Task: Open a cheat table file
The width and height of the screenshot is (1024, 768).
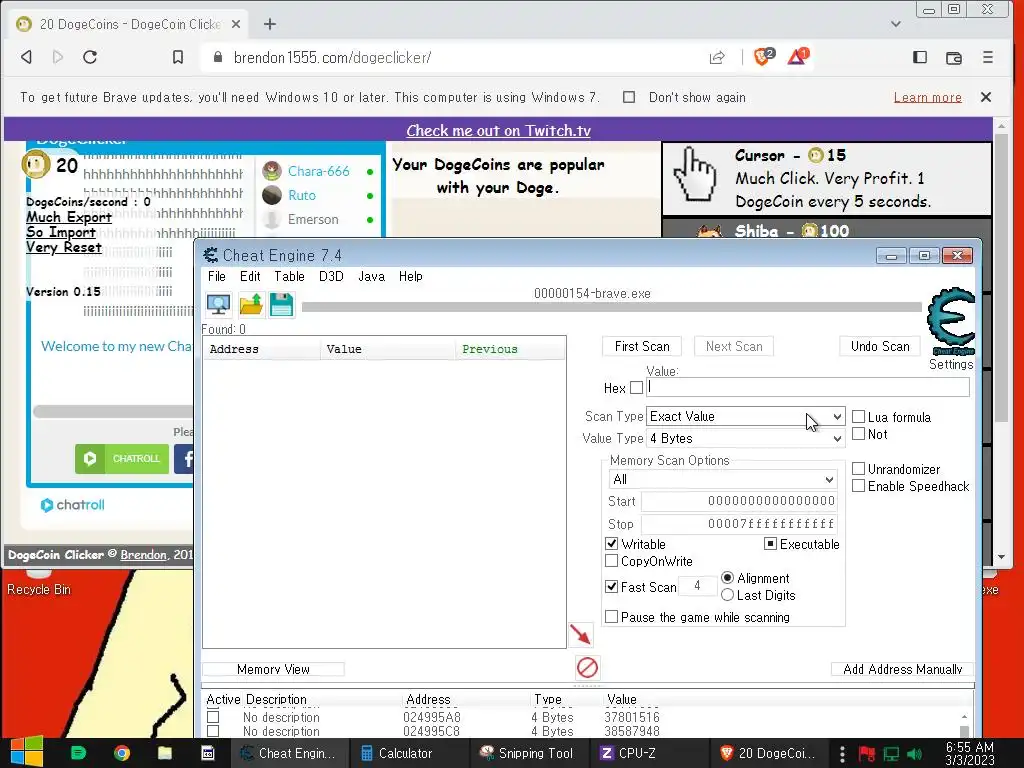Action: (251, 304)
